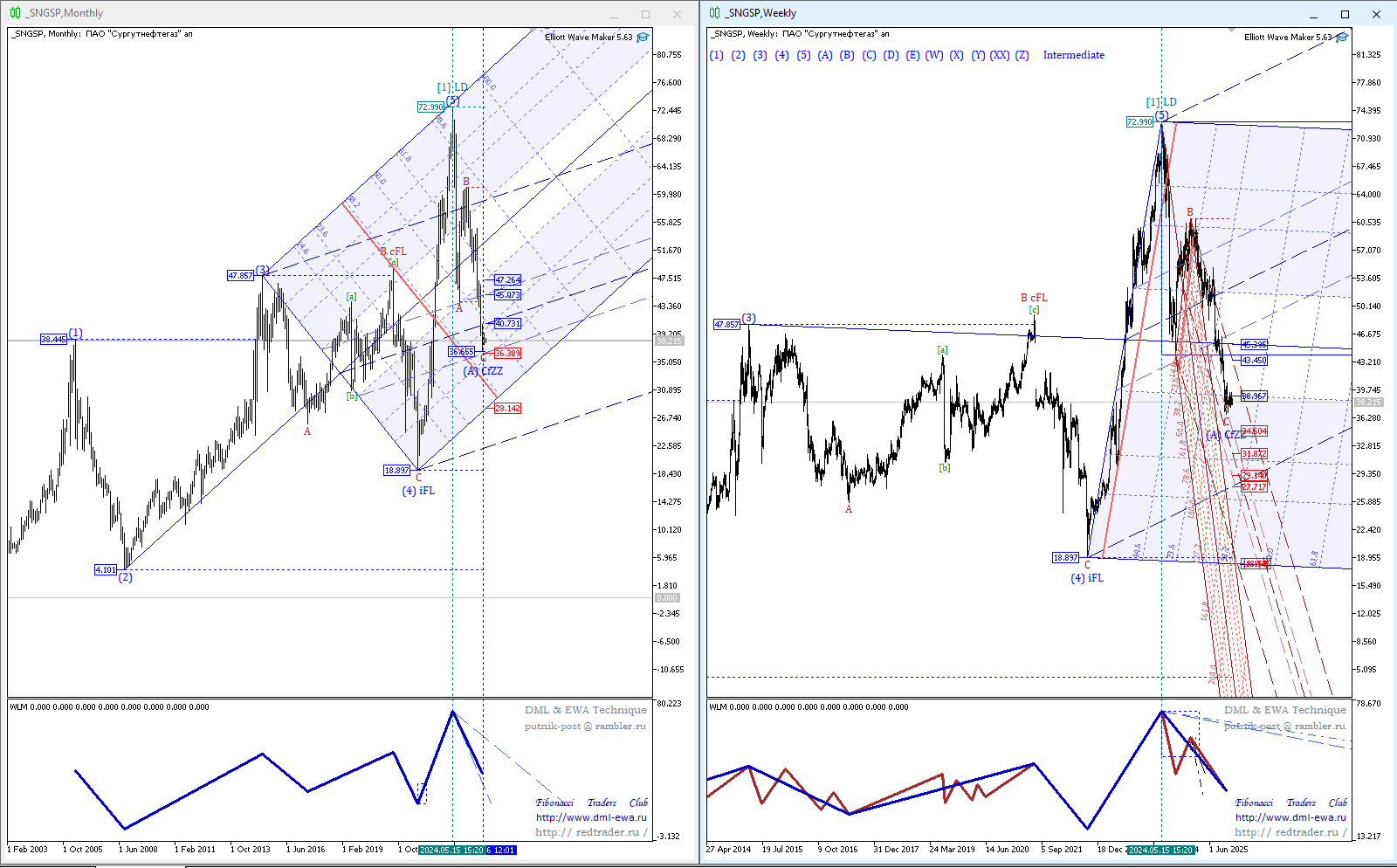Pick the (W) wave label in the label row
1397x868 pixels.
tap(934, 55)
